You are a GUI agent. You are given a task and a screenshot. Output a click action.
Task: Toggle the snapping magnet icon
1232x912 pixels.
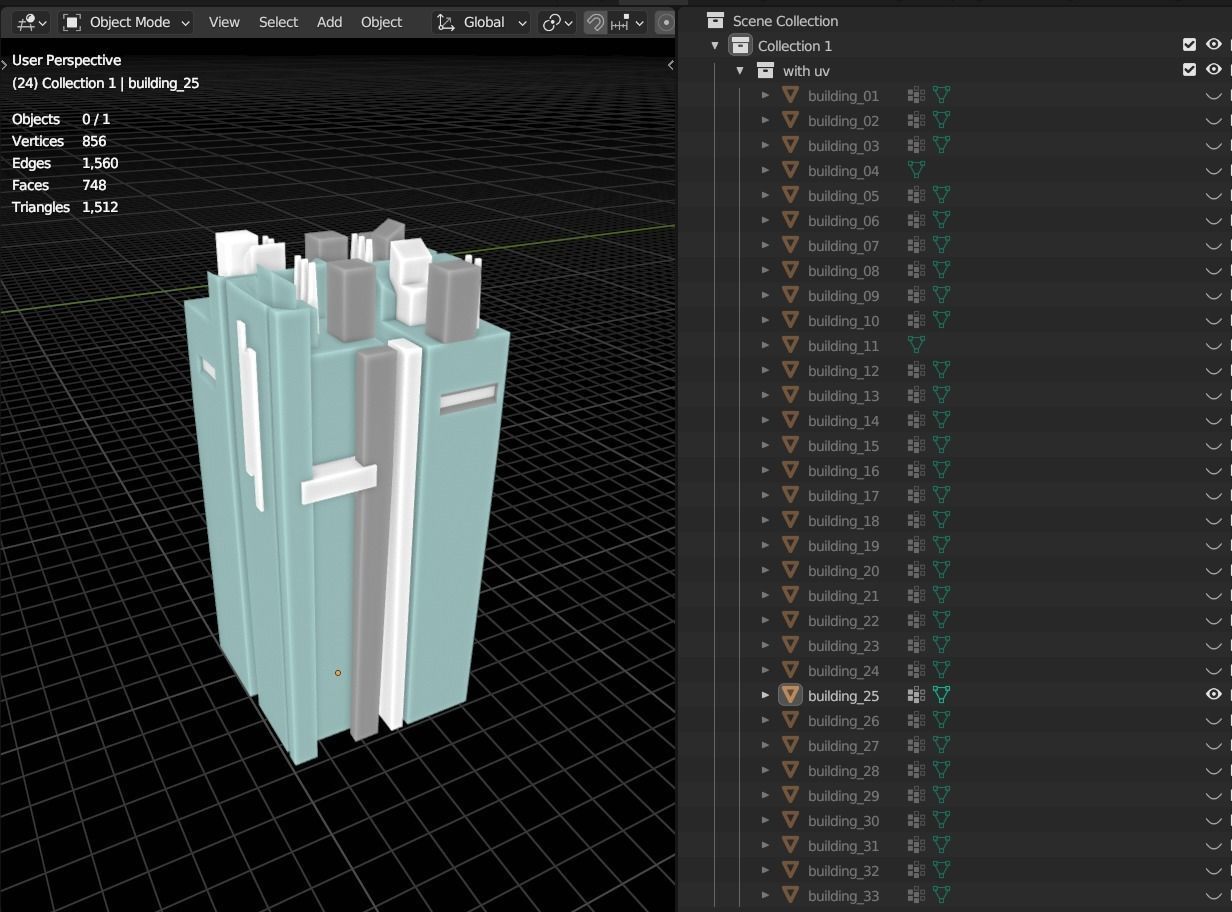click(x=595, y=22)
